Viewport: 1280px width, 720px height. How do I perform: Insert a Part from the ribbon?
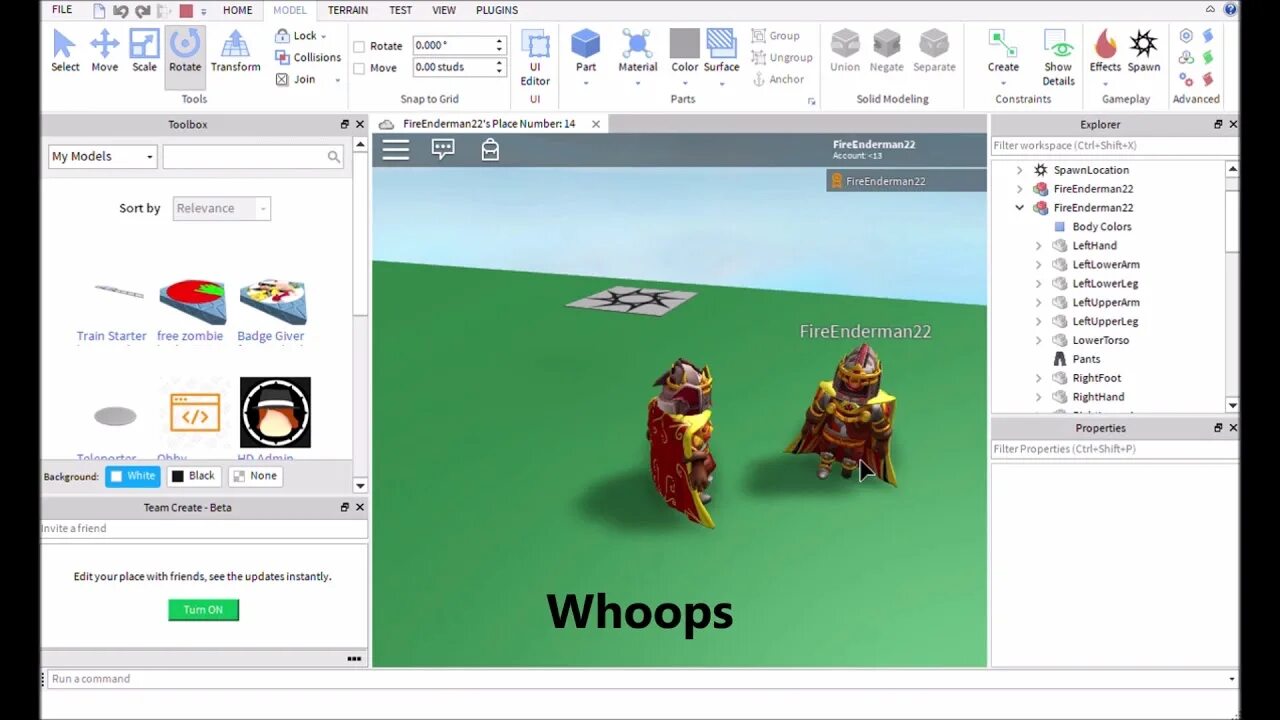coord(585,51)
